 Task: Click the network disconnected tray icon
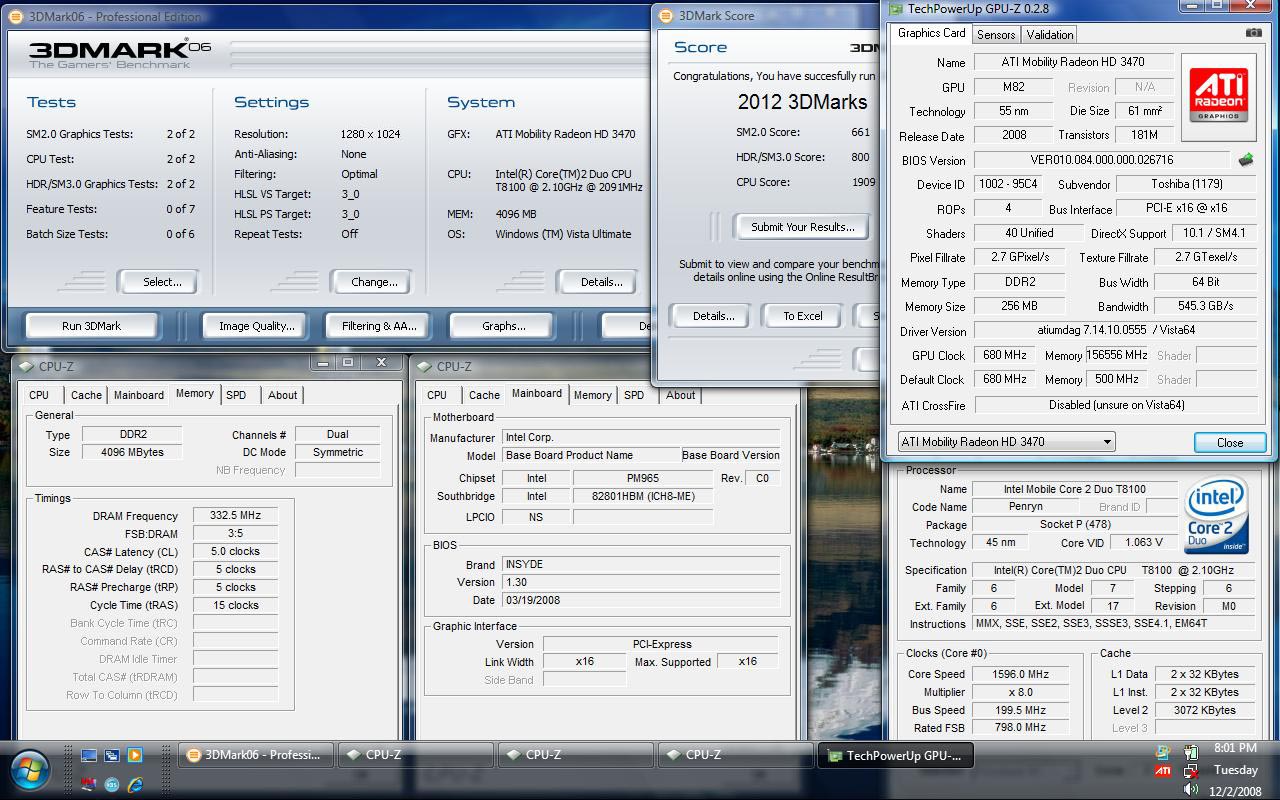[1190, 771]
